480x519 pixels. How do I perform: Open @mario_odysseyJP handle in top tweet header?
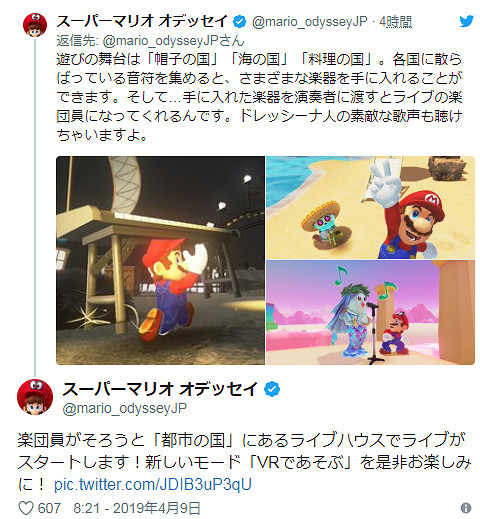coord(309,22)
